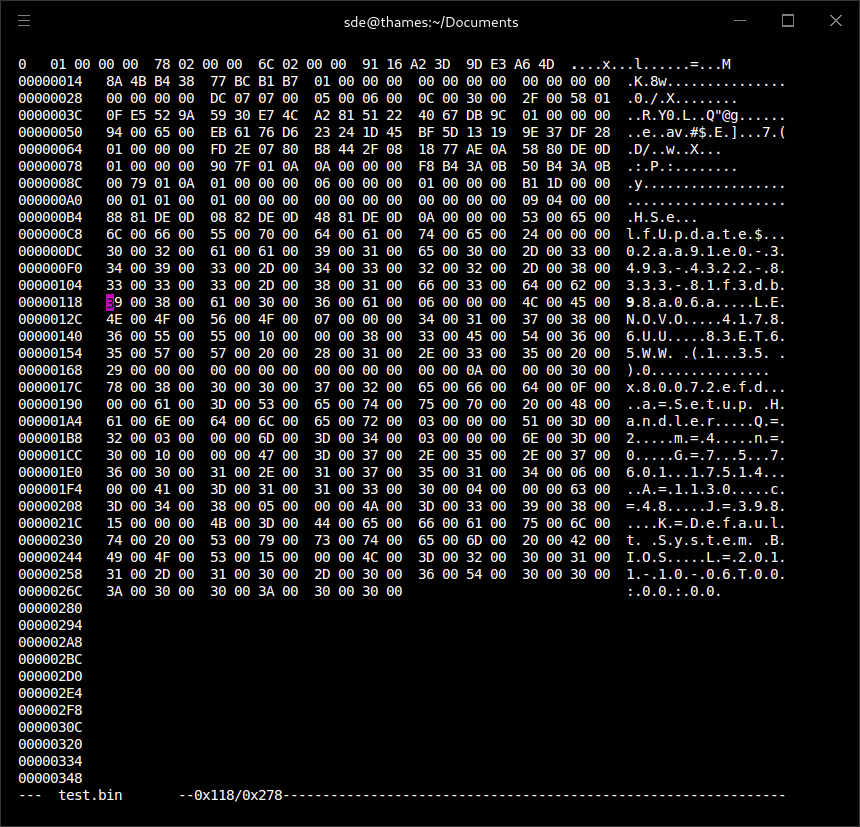Minimize the terminal window
Screen dimensions: 860x827
click(740, 21)
